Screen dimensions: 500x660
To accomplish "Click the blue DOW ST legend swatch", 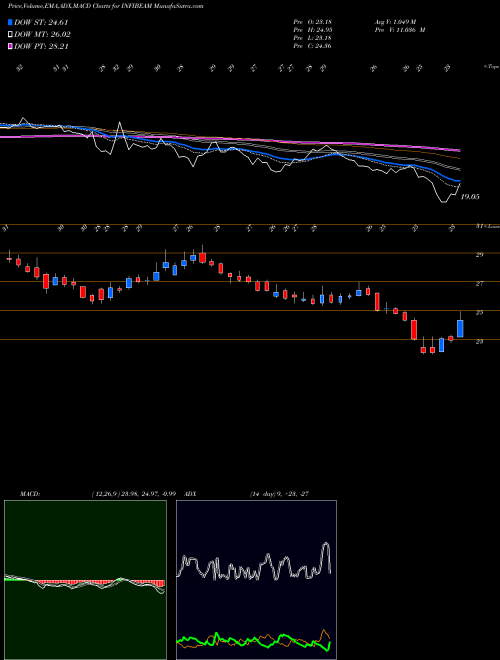I will click(10, 22).
